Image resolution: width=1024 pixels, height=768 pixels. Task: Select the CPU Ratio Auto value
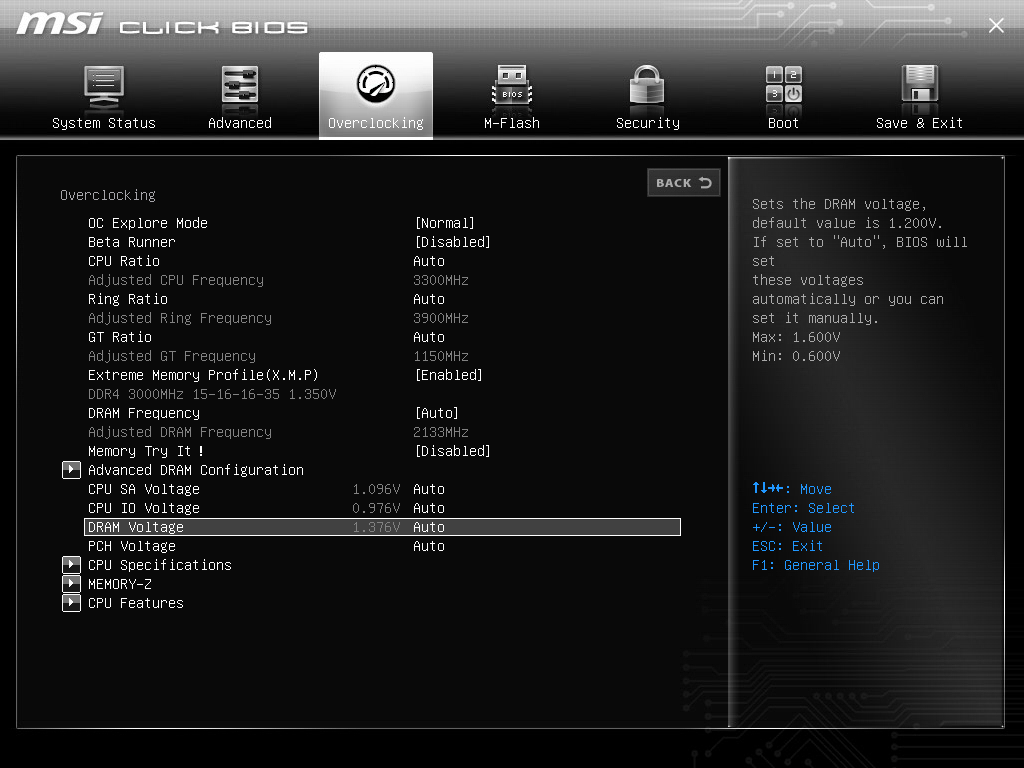[429, 261]
